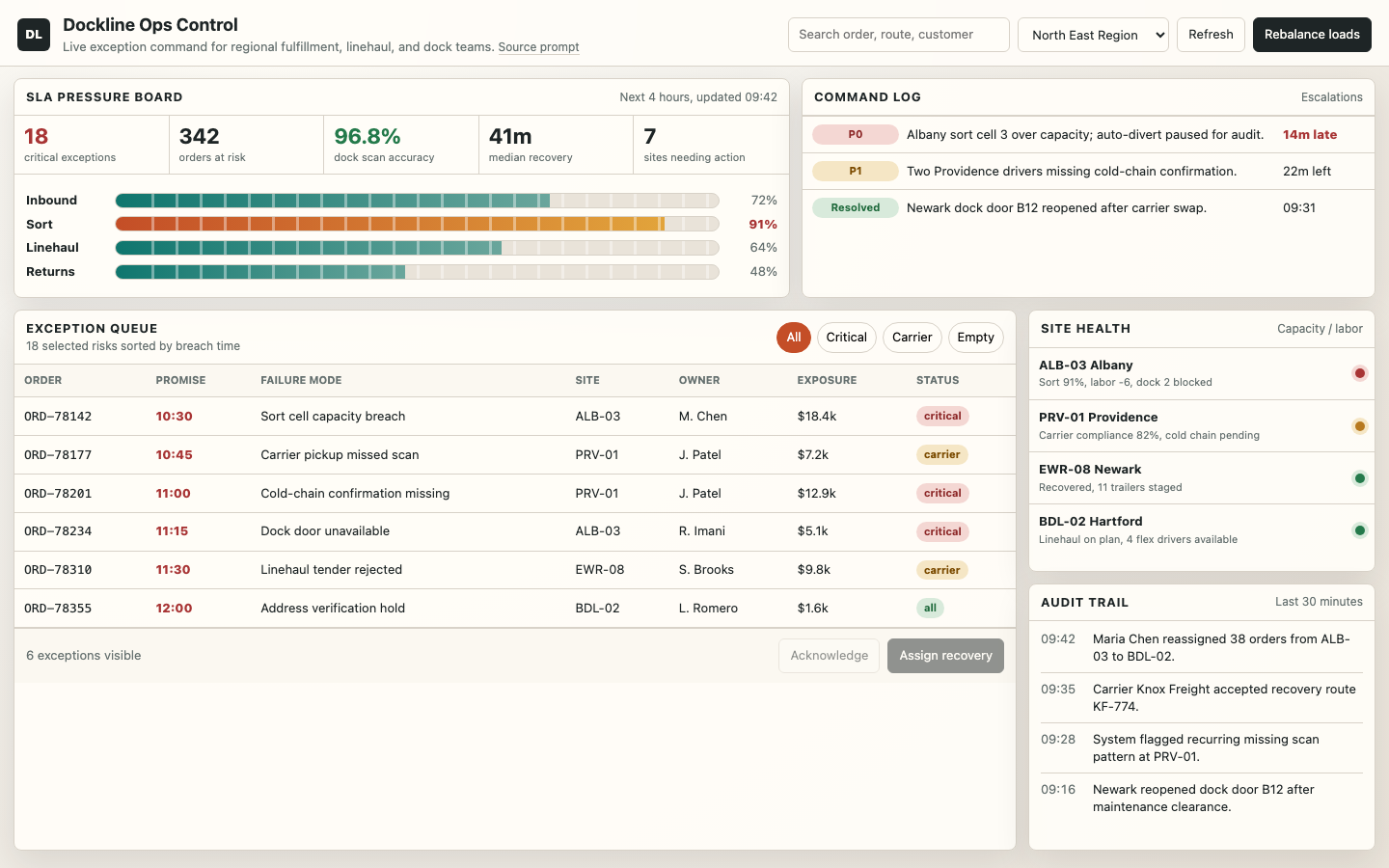Click the 18 critical exceptions metric
The height and width of the screenshot is (868, 1389).
click(92, 145)
